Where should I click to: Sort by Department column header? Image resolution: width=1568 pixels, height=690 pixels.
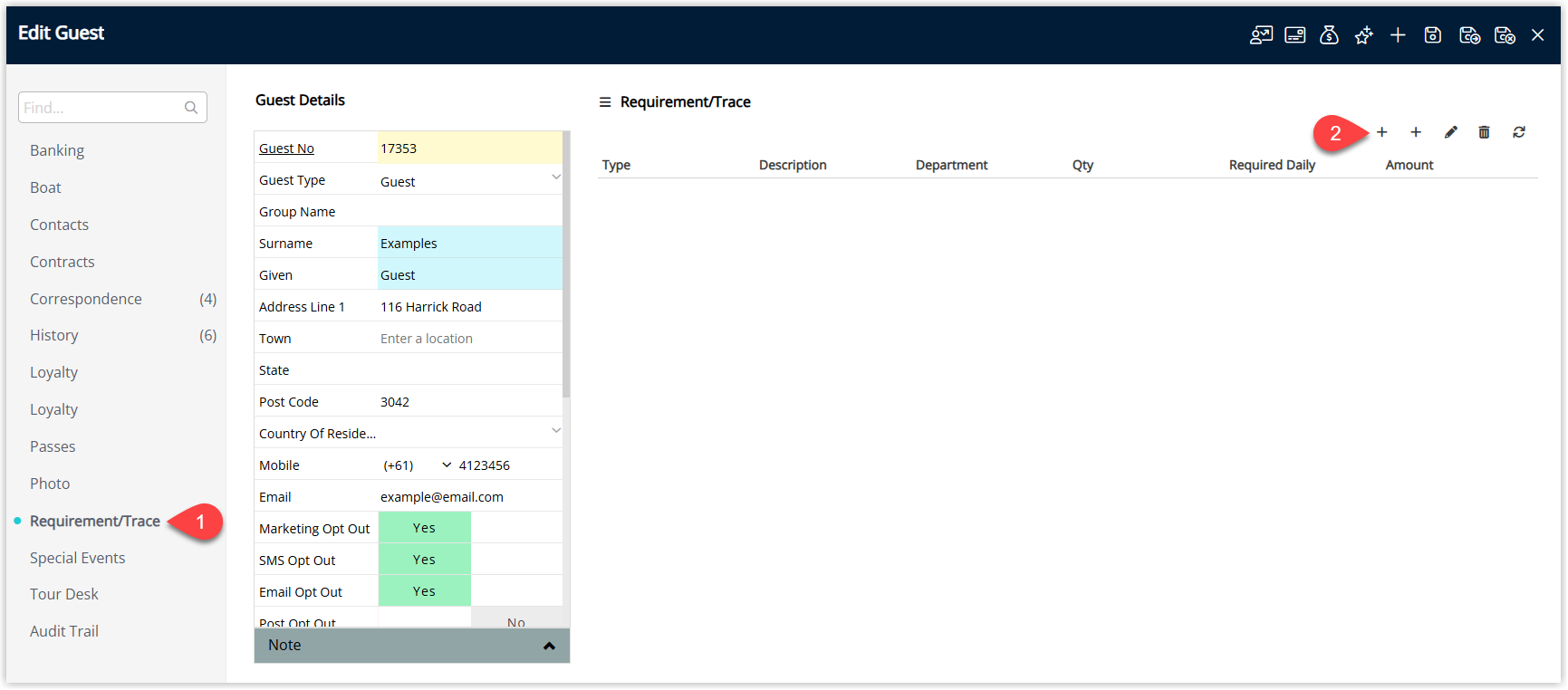951,165
